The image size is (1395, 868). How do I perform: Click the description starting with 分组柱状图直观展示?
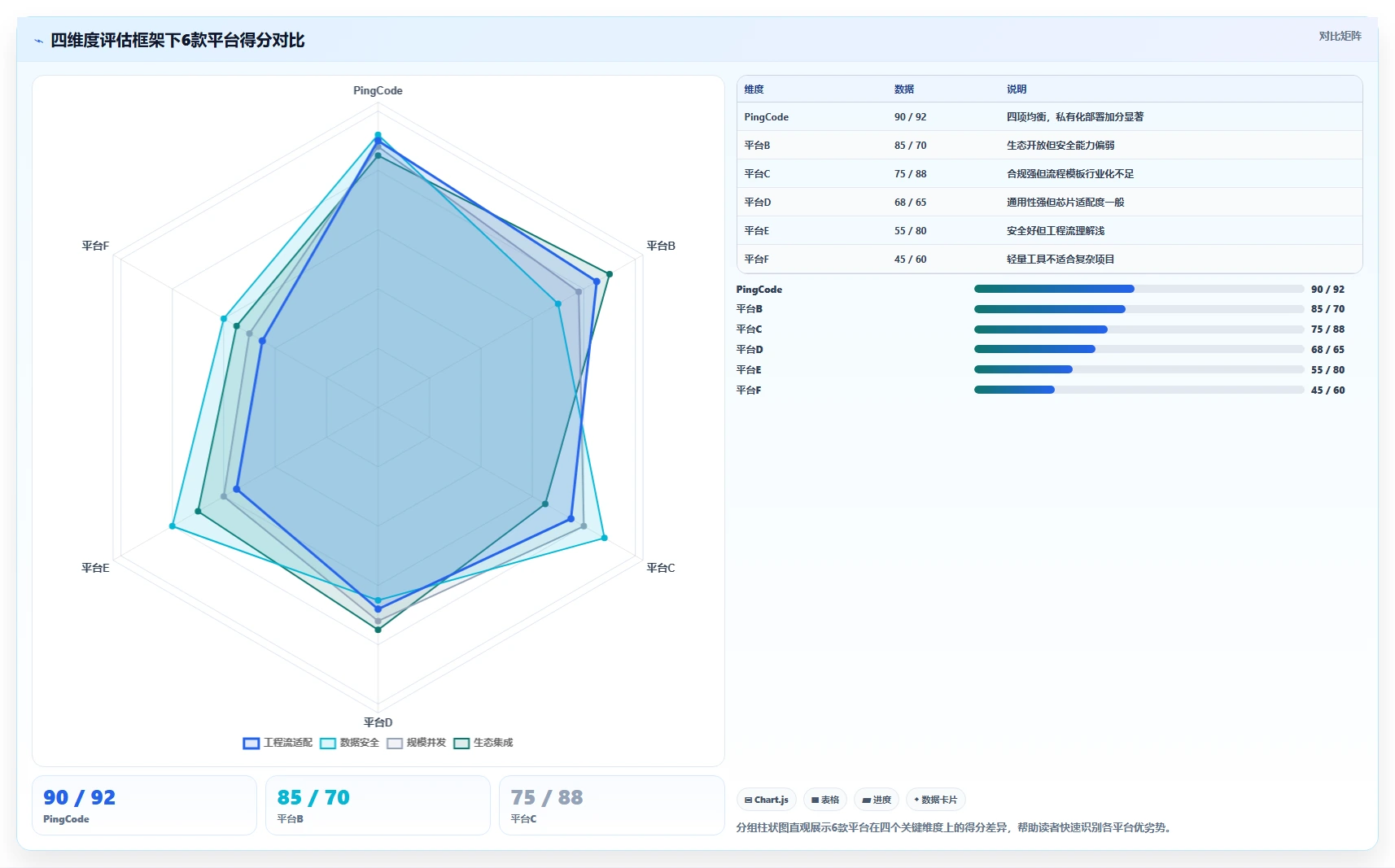pos(956,827)
